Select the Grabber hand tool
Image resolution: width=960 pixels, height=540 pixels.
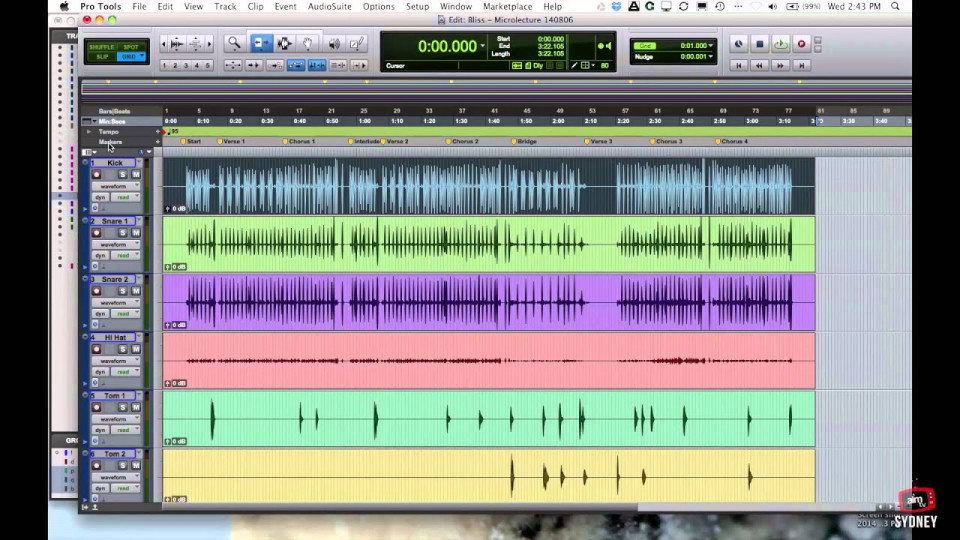(x=308, y=43)
